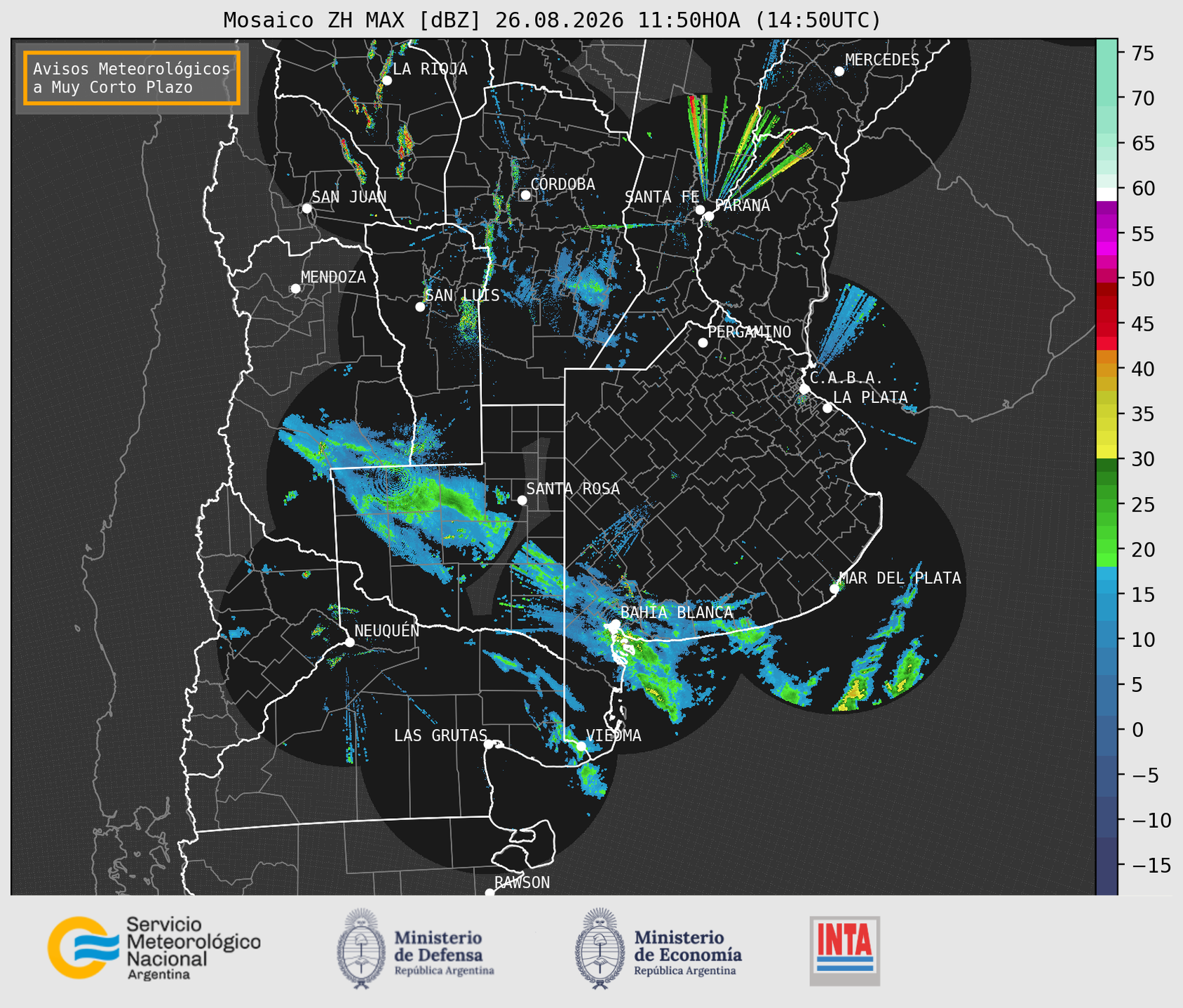Image resolution: width=1183 pixels, height=1008 pixels.
Task: Click the Mendoza city marker dot
Action: click(296, 289)
